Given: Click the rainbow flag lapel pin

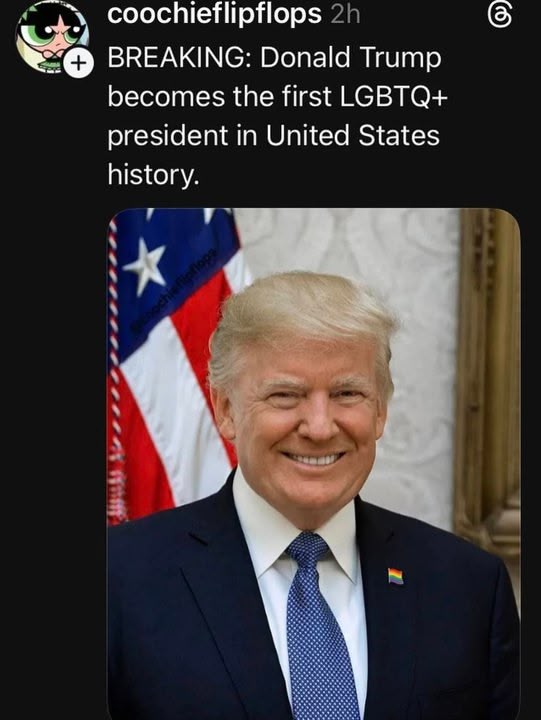Looking at the screenshot, I should (x=395, y=576).
